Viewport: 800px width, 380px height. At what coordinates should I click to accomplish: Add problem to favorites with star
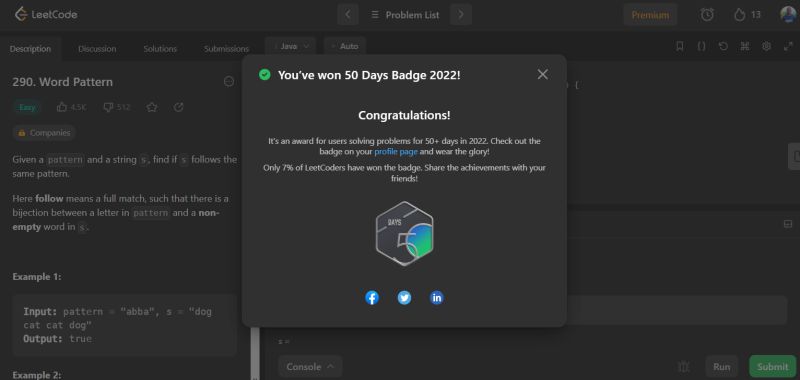coord(152,107)
